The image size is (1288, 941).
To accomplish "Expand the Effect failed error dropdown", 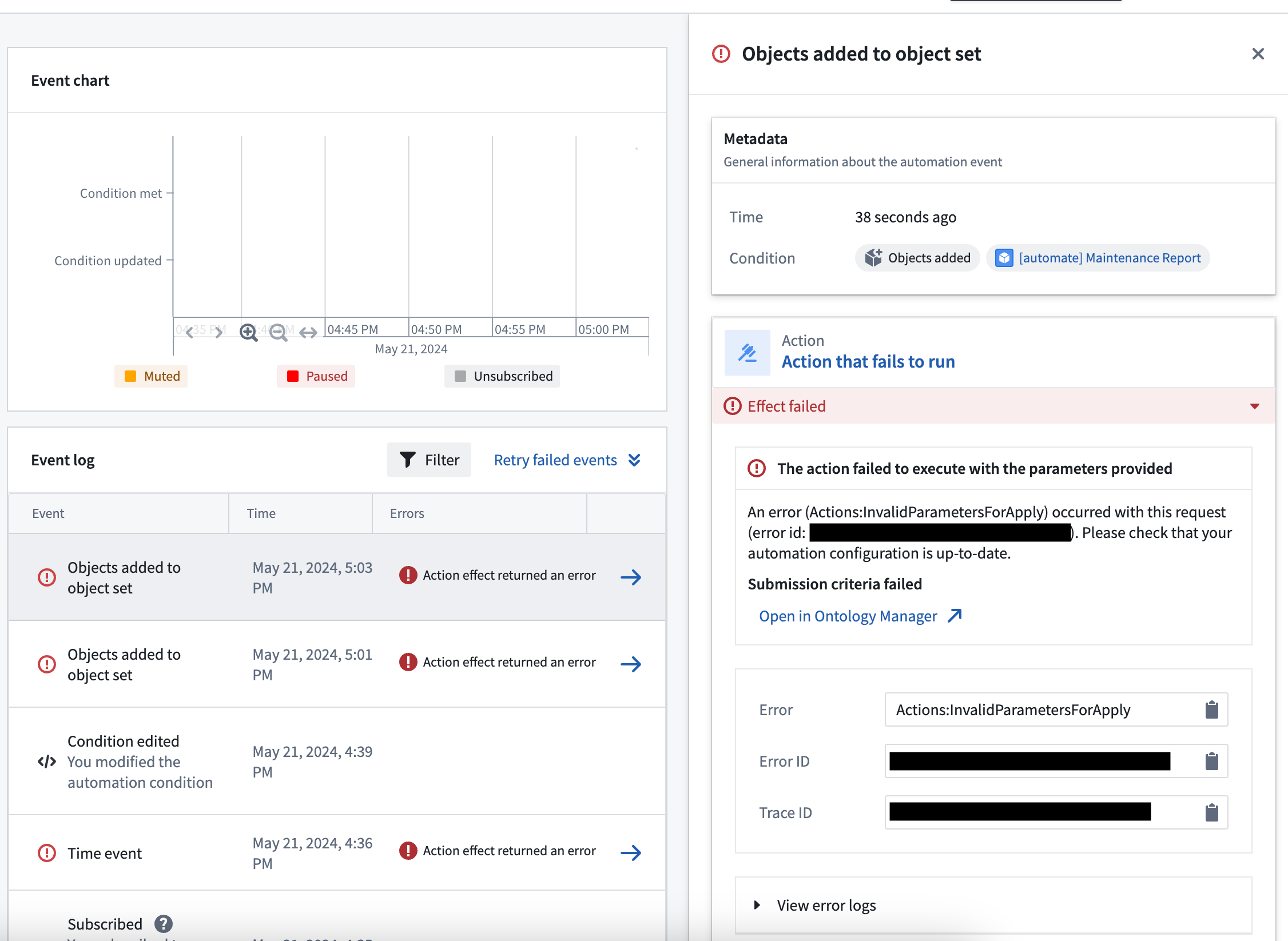I will (1254, 406).
